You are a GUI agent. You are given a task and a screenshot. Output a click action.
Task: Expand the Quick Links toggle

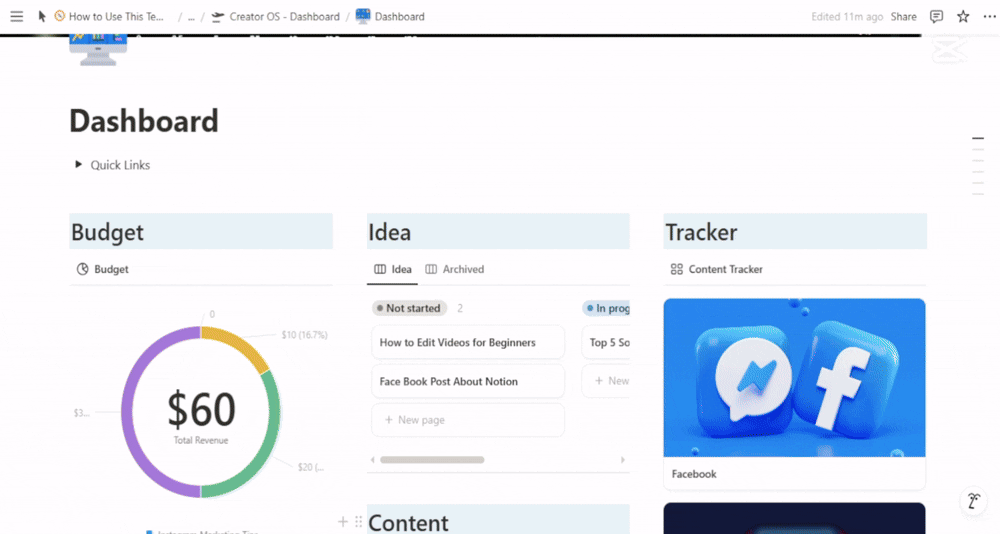pos(79,165)
